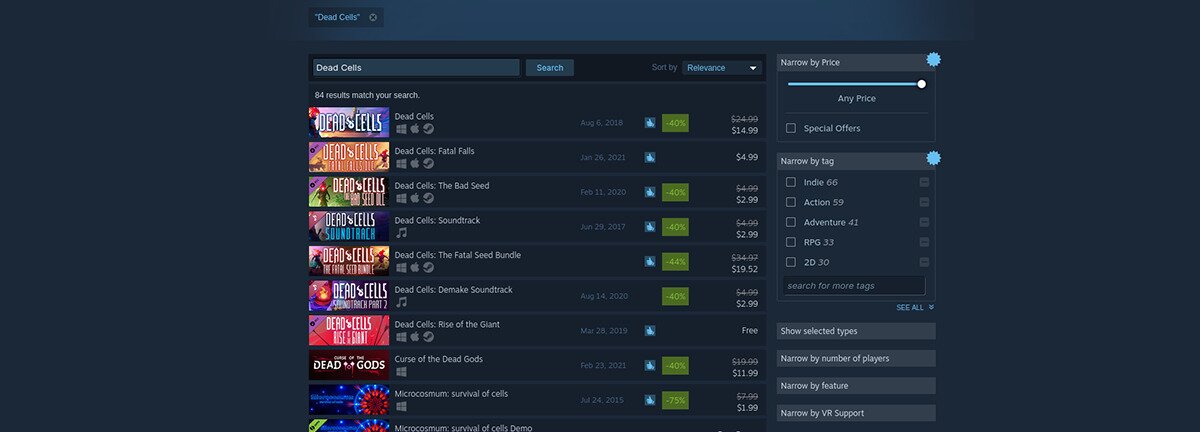Click the -40% discount badge for Dead Cells
The image size is (1200, 432).
[x=675, y=123]
